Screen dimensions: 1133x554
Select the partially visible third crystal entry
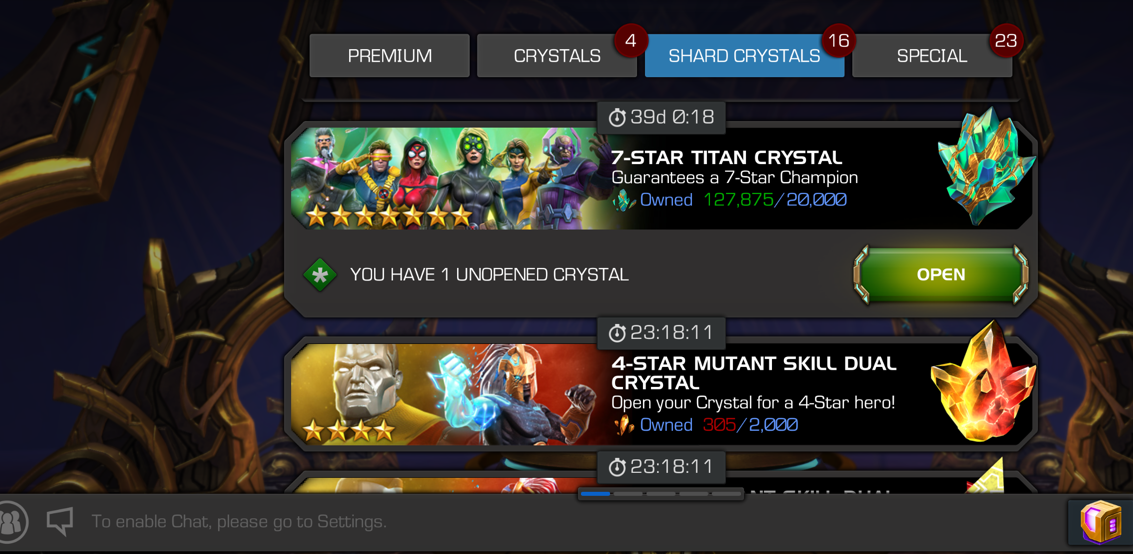click(661, 482)
